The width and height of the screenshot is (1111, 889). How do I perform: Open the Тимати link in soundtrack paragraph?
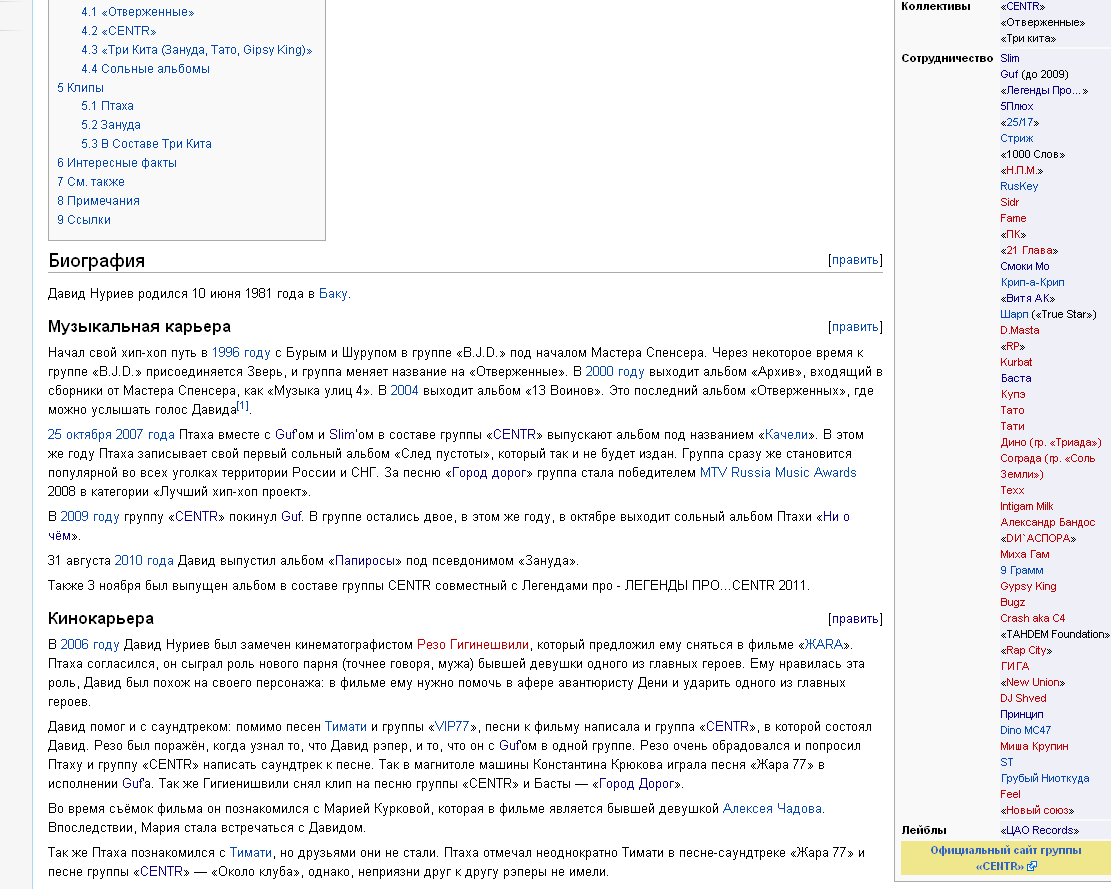(346, 727)
